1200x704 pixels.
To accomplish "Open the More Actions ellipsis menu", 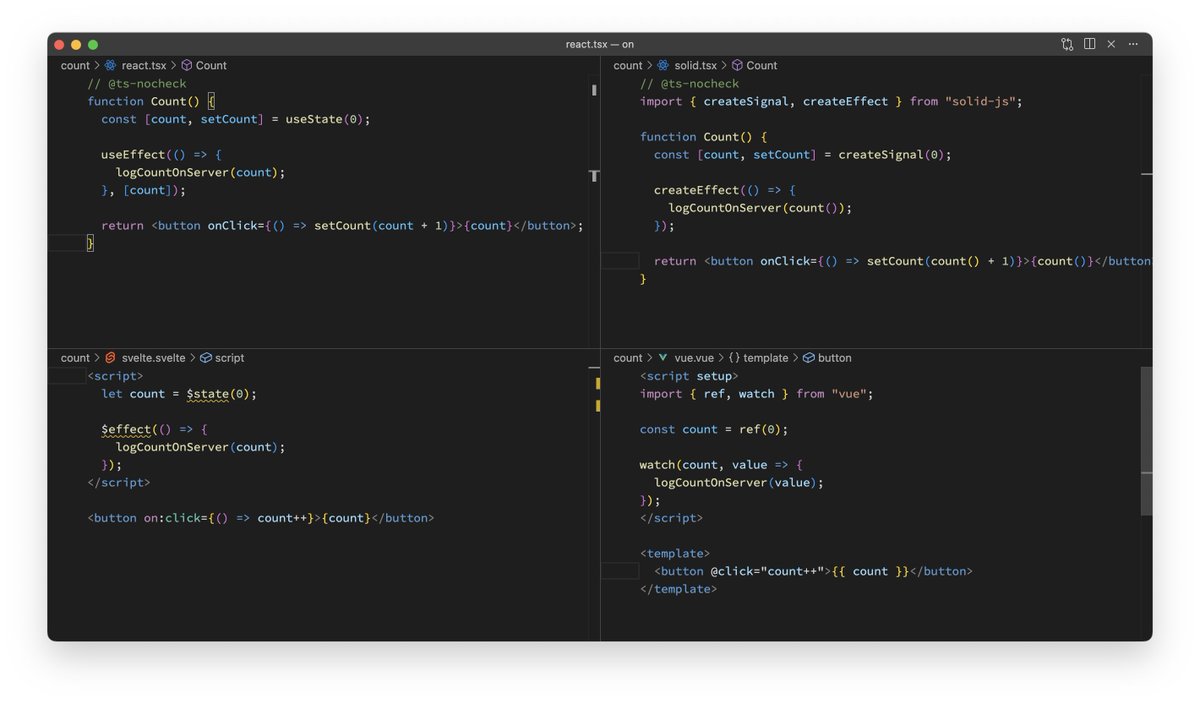I will [1133, 44].
